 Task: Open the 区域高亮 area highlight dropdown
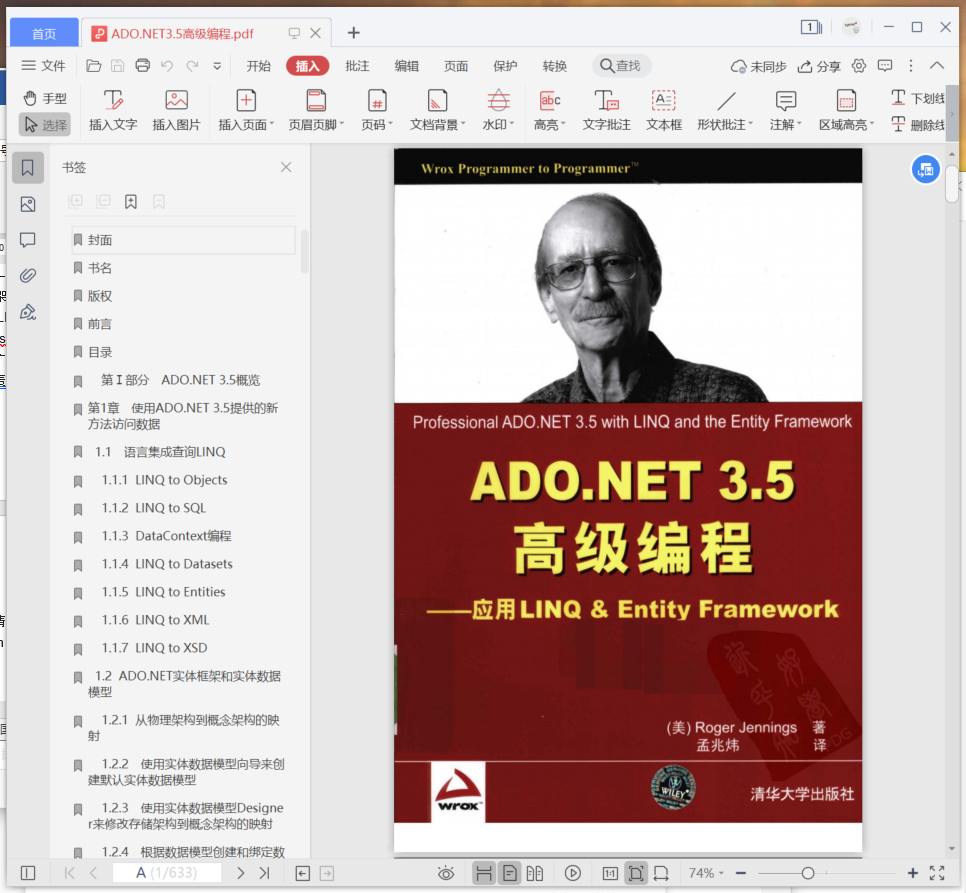tap(846, 111)
